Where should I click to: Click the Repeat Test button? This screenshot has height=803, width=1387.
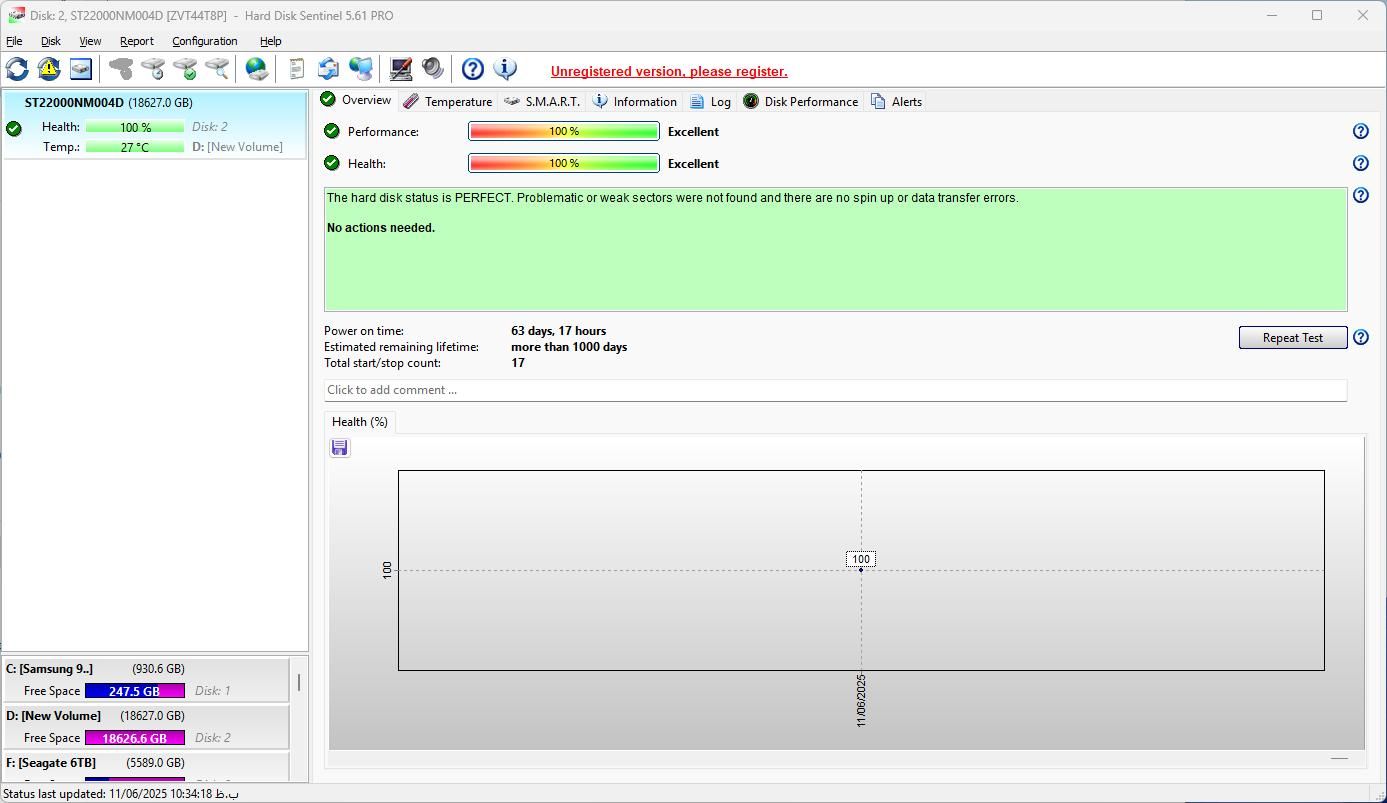pyautogui.click(x=1293, y=337)
